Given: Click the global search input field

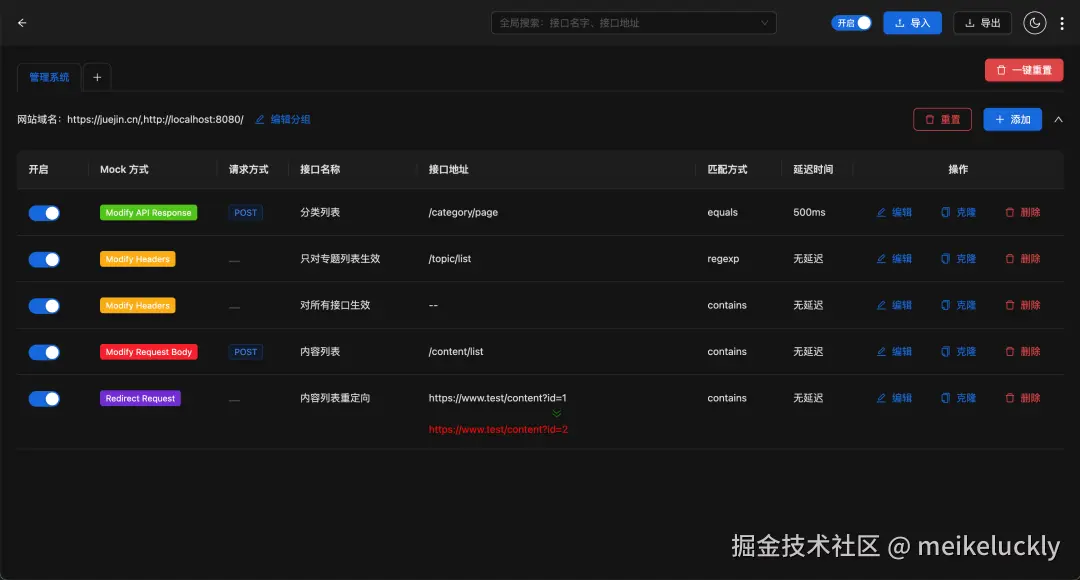Looking at the screenshot, I should (x=634, y=23).
